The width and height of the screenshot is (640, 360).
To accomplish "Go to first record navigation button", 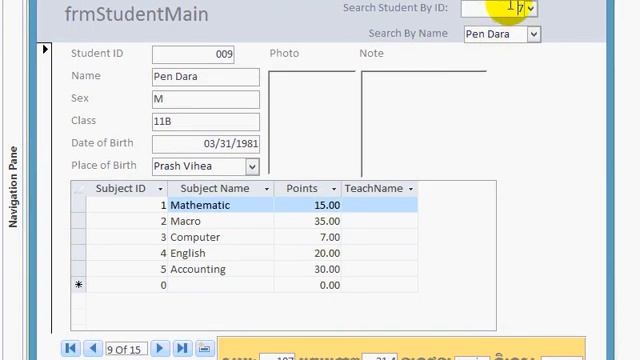I will click(71, 348).
